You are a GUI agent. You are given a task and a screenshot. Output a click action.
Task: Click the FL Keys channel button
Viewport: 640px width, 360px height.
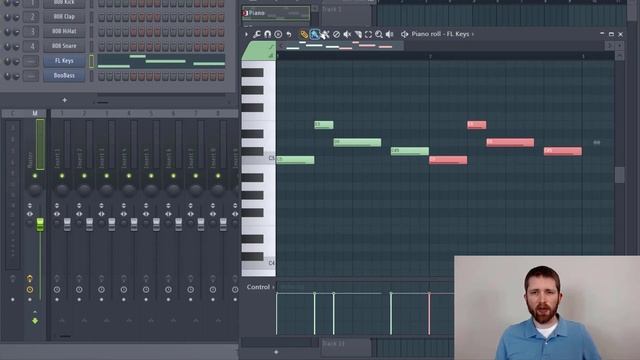64,61
